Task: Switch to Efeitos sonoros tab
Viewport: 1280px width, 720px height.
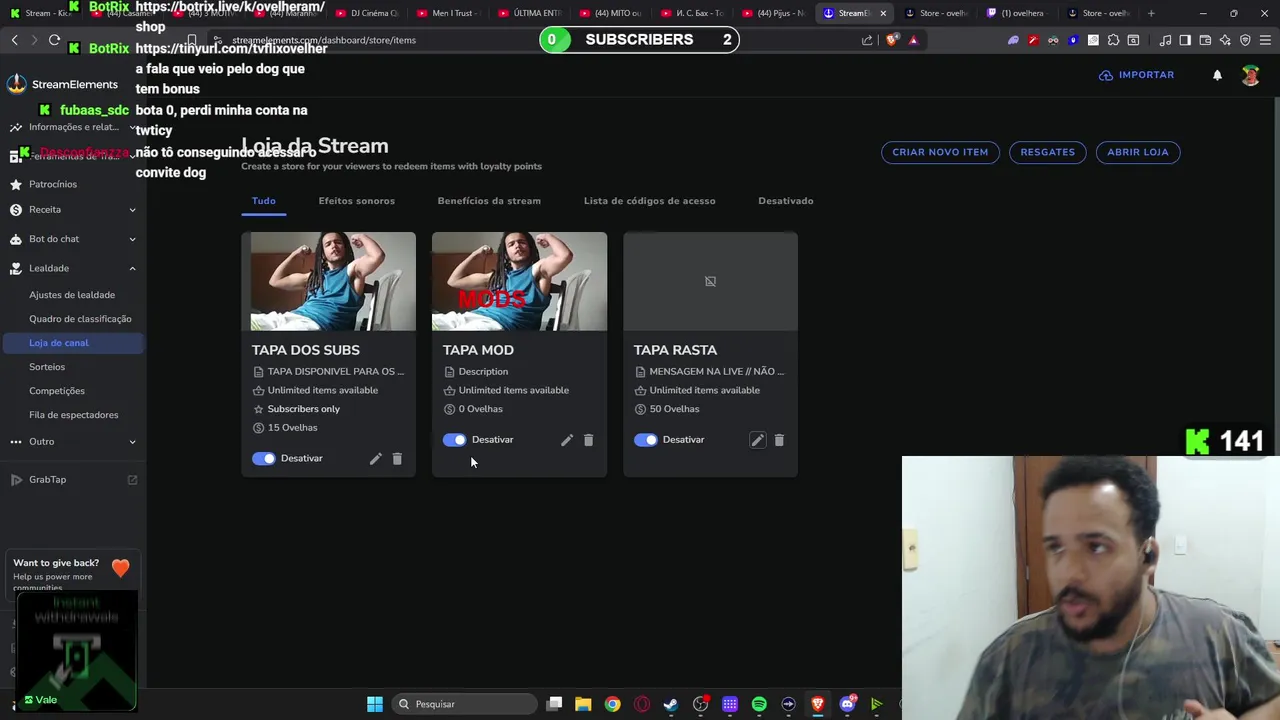Action: tap(357, 201)
